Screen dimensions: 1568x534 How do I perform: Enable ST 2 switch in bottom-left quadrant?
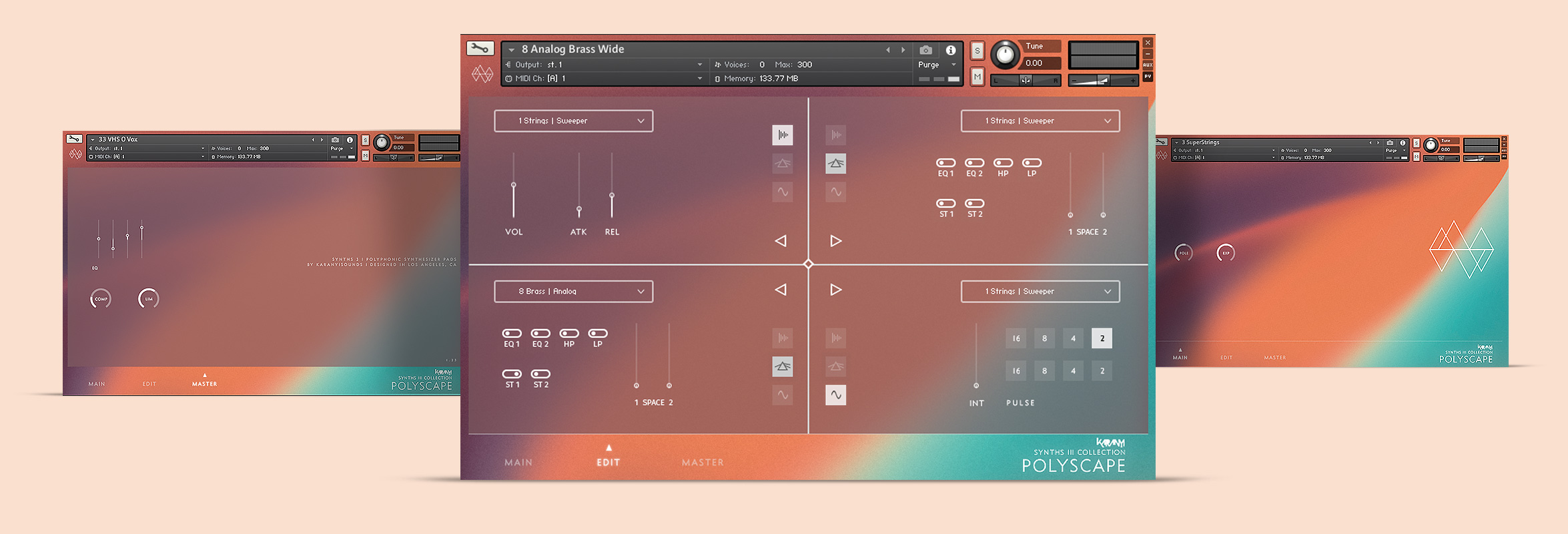[540, 374]
